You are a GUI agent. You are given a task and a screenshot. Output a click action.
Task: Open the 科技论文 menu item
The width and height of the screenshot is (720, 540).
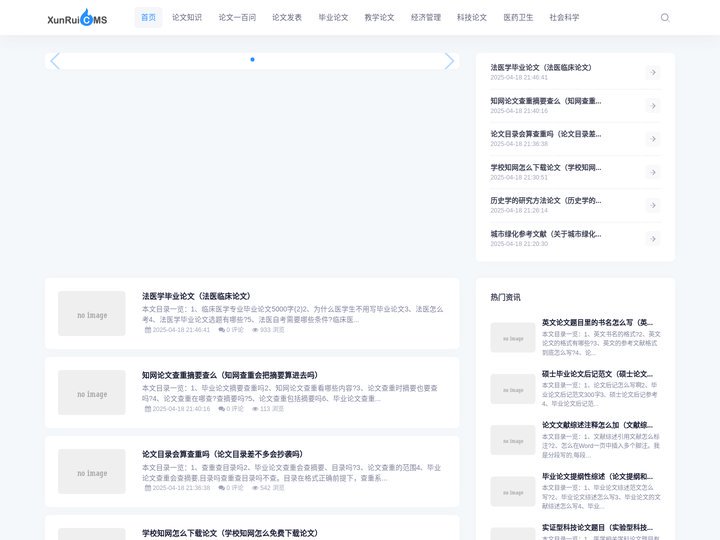coord(472,17)
